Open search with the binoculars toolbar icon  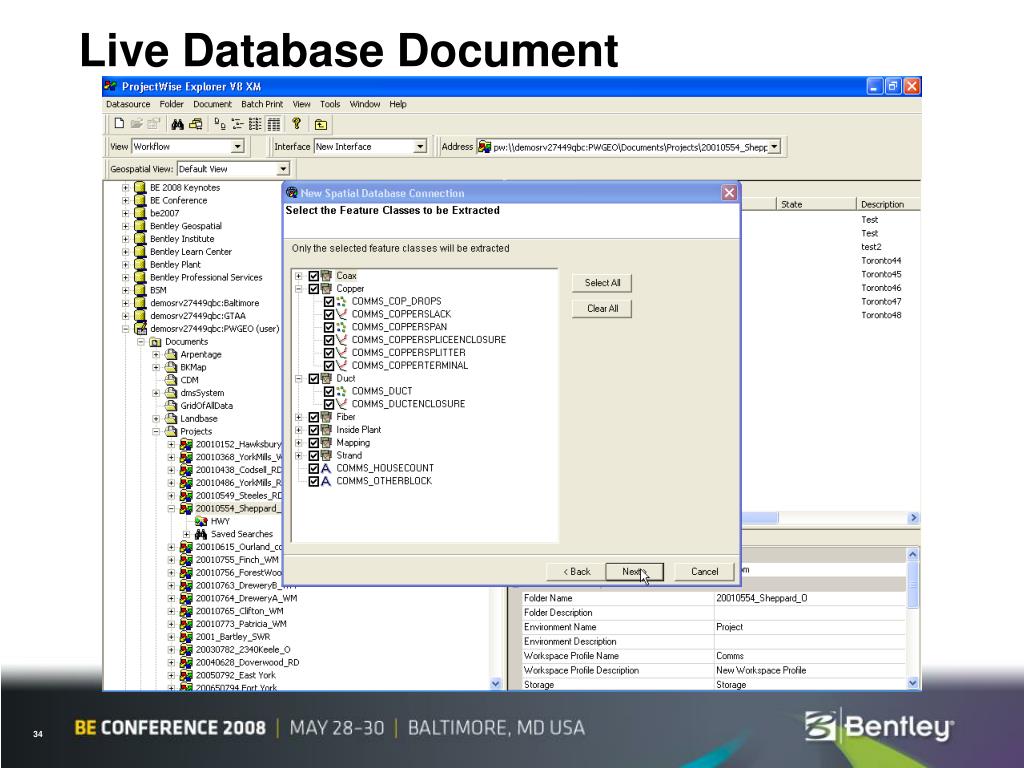(x=177, y=124)
